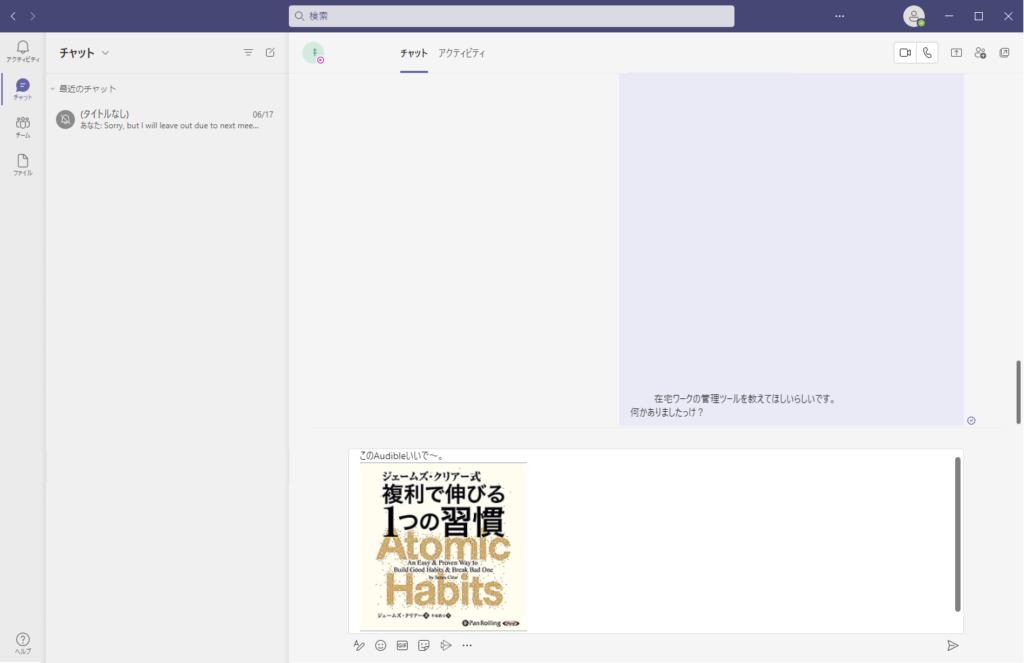1024x663 pixels.
Task: Switch to the アクティビティ tab
Action: coord(462,53)
